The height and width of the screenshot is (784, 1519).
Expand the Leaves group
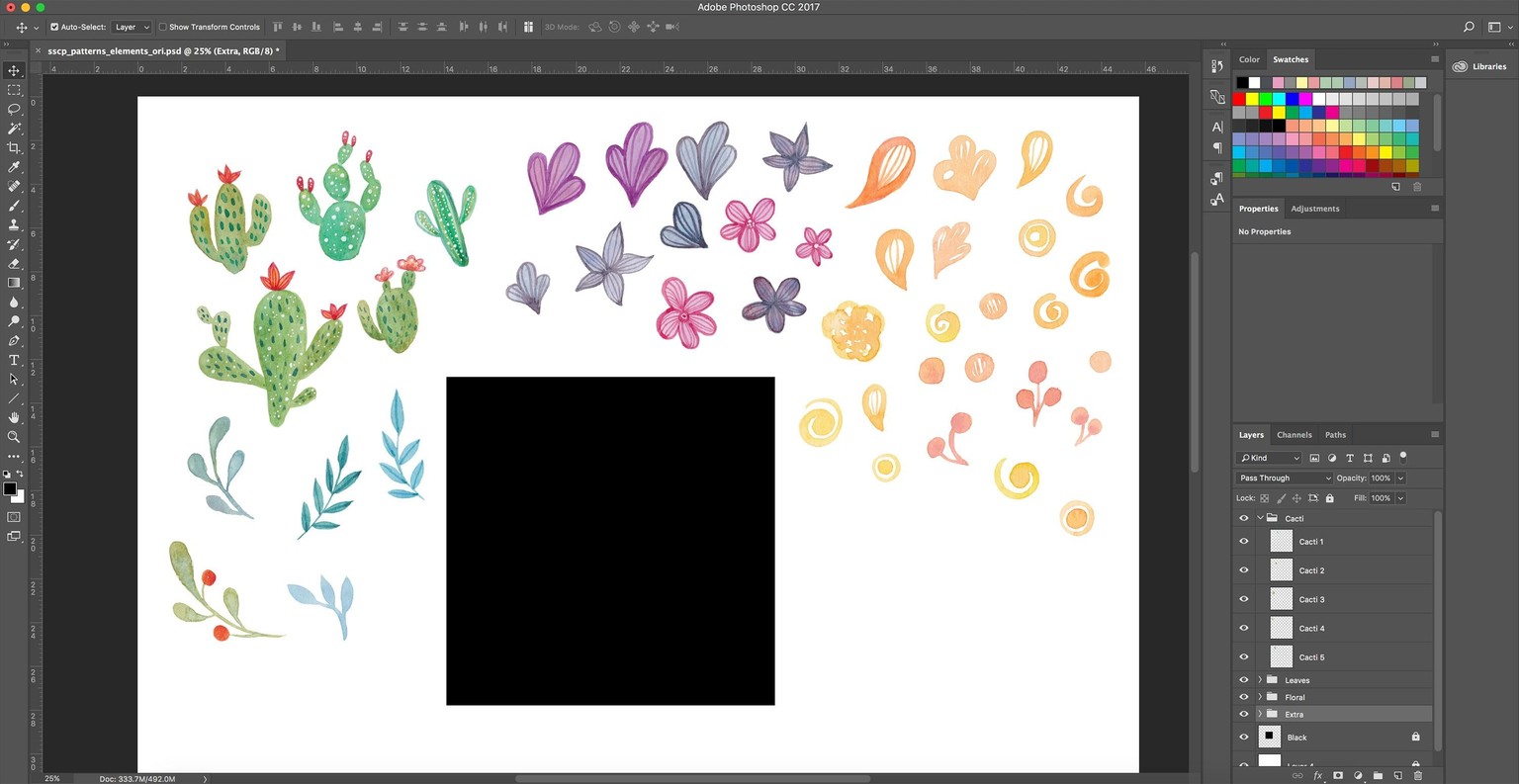click(x=1260, y=680)
